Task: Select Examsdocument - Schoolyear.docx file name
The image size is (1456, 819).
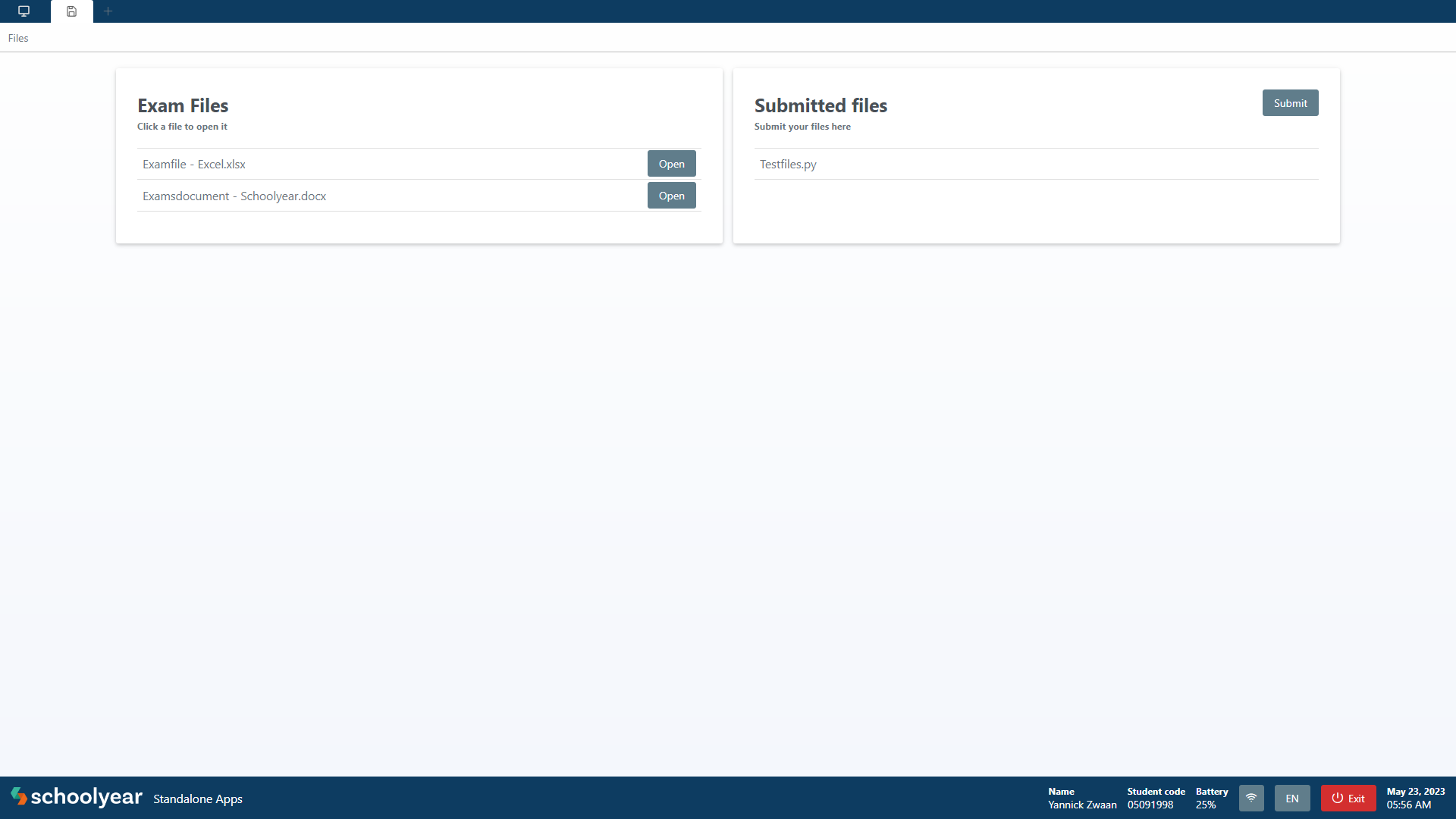Action: click(x=234, y=196)
